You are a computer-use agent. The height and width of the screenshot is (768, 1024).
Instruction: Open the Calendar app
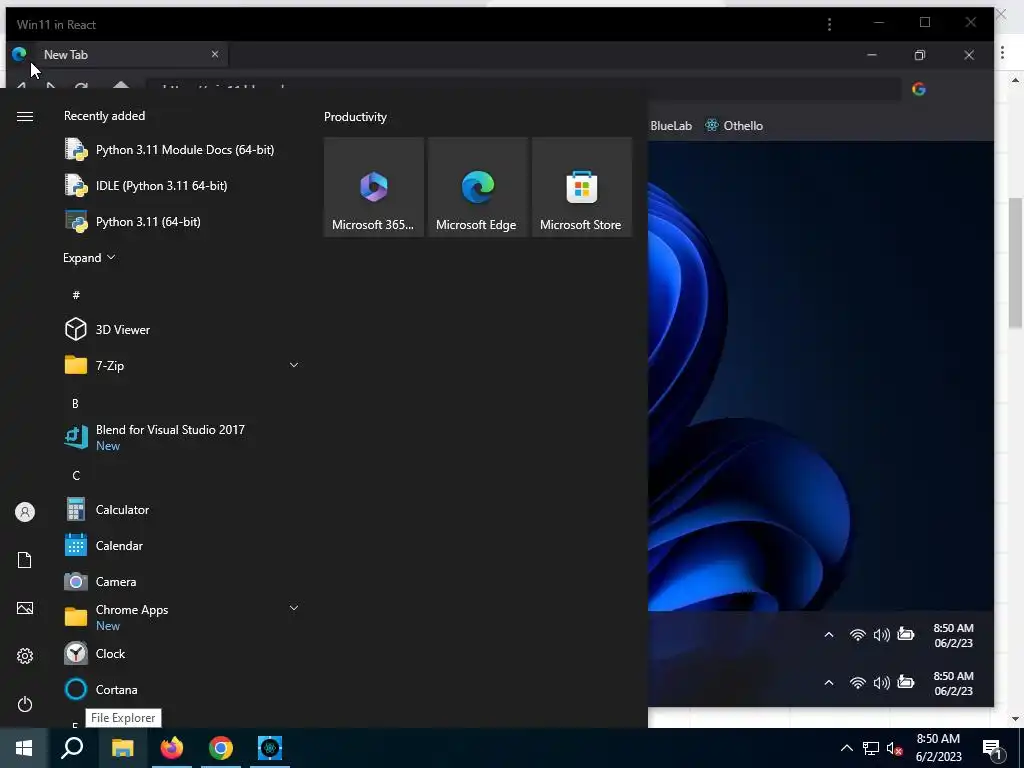(x=103, y=545)
